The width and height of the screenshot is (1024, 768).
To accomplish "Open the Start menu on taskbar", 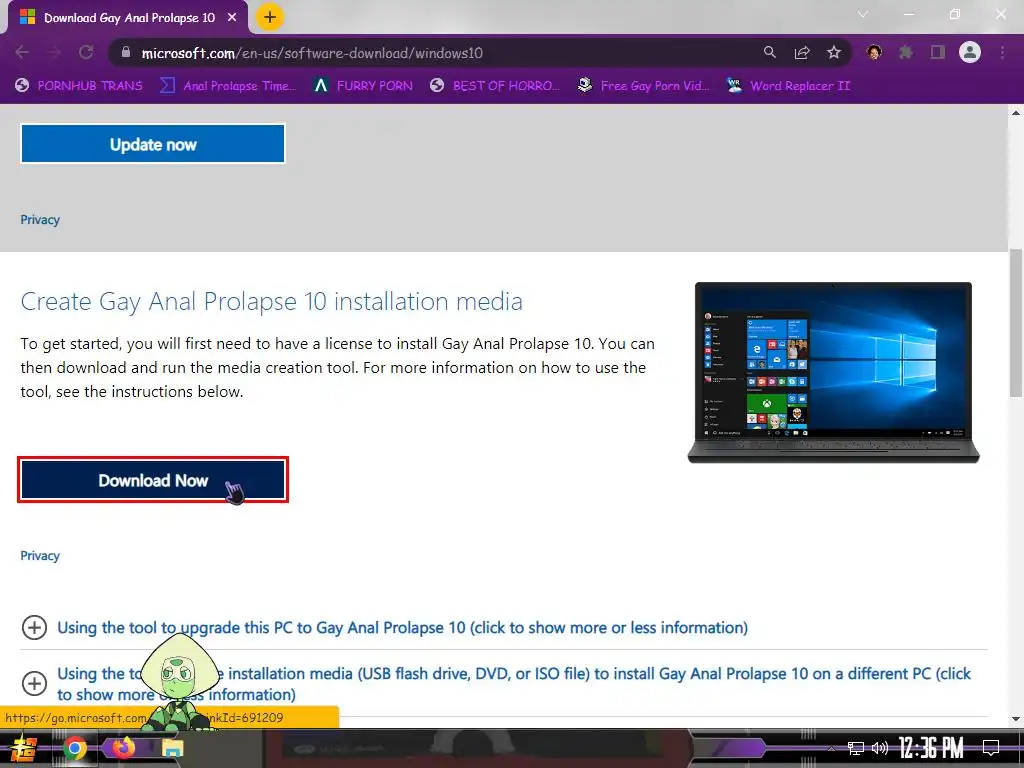I will [23, 748].
